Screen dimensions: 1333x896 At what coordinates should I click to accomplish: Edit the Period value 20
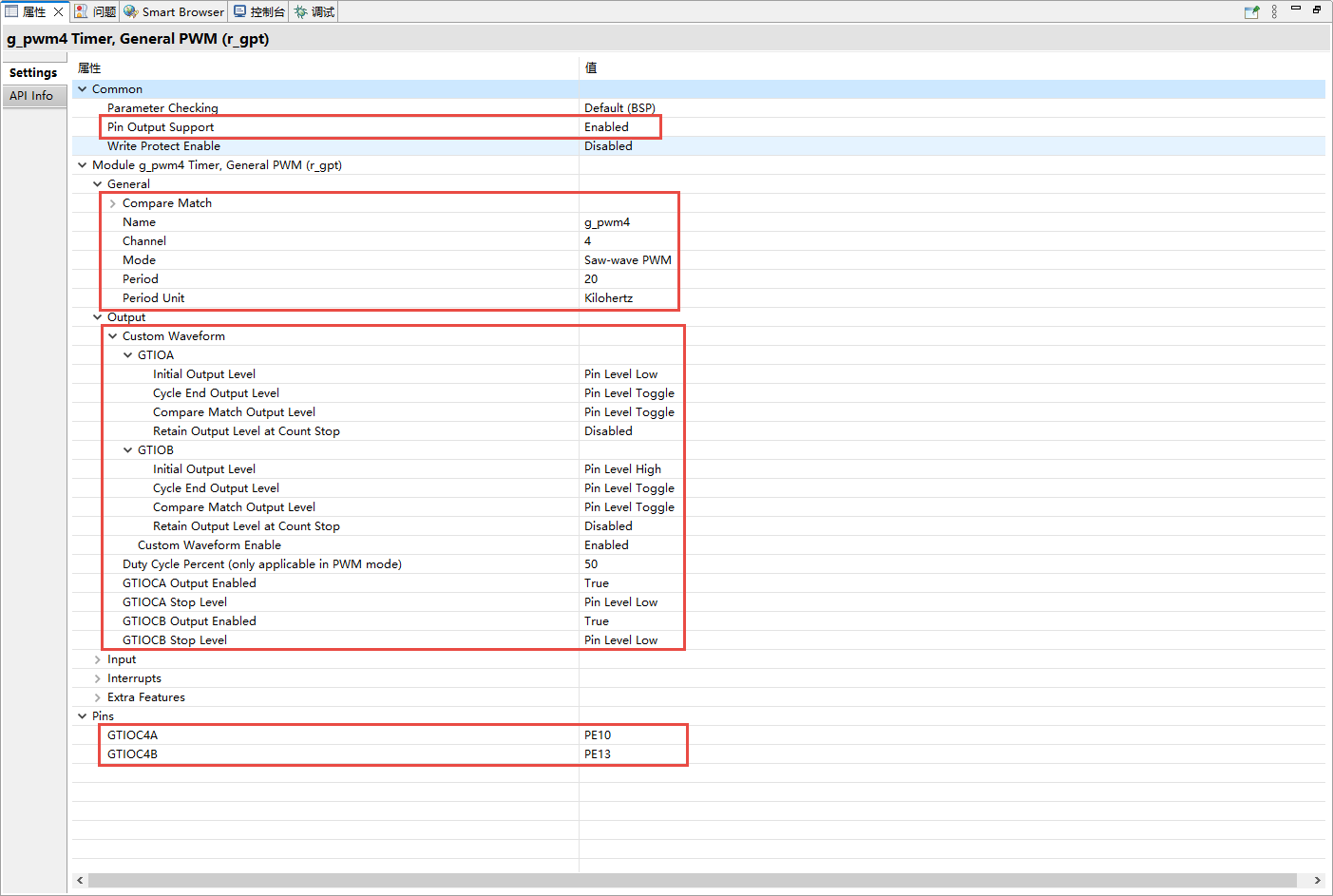point(591,279)
